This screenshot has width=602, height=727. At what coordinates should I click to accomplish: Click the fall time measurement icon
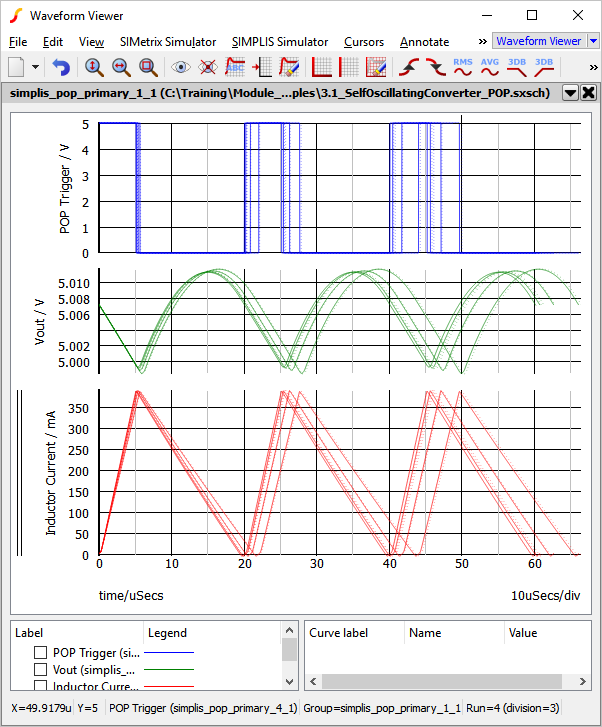coord(435,67)
